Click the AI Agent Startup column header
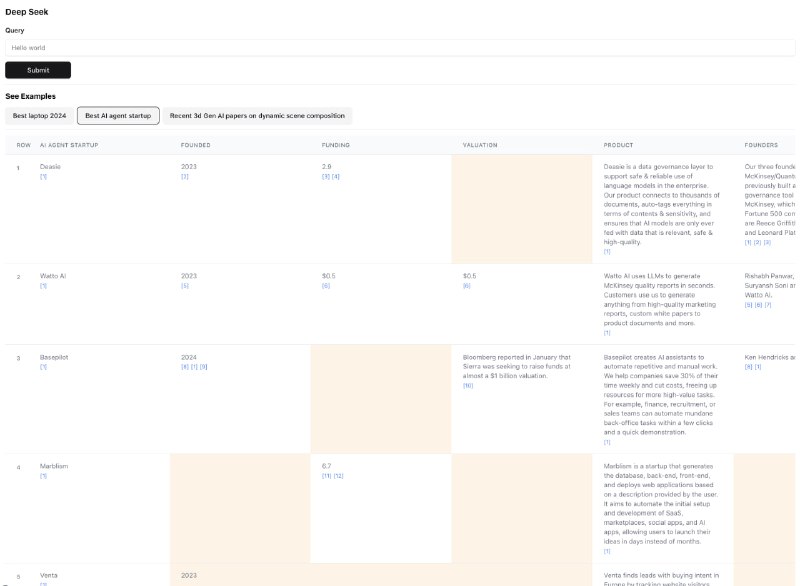Image resolution: width=800 pixels, height=586 pixels. coord(69,145)
